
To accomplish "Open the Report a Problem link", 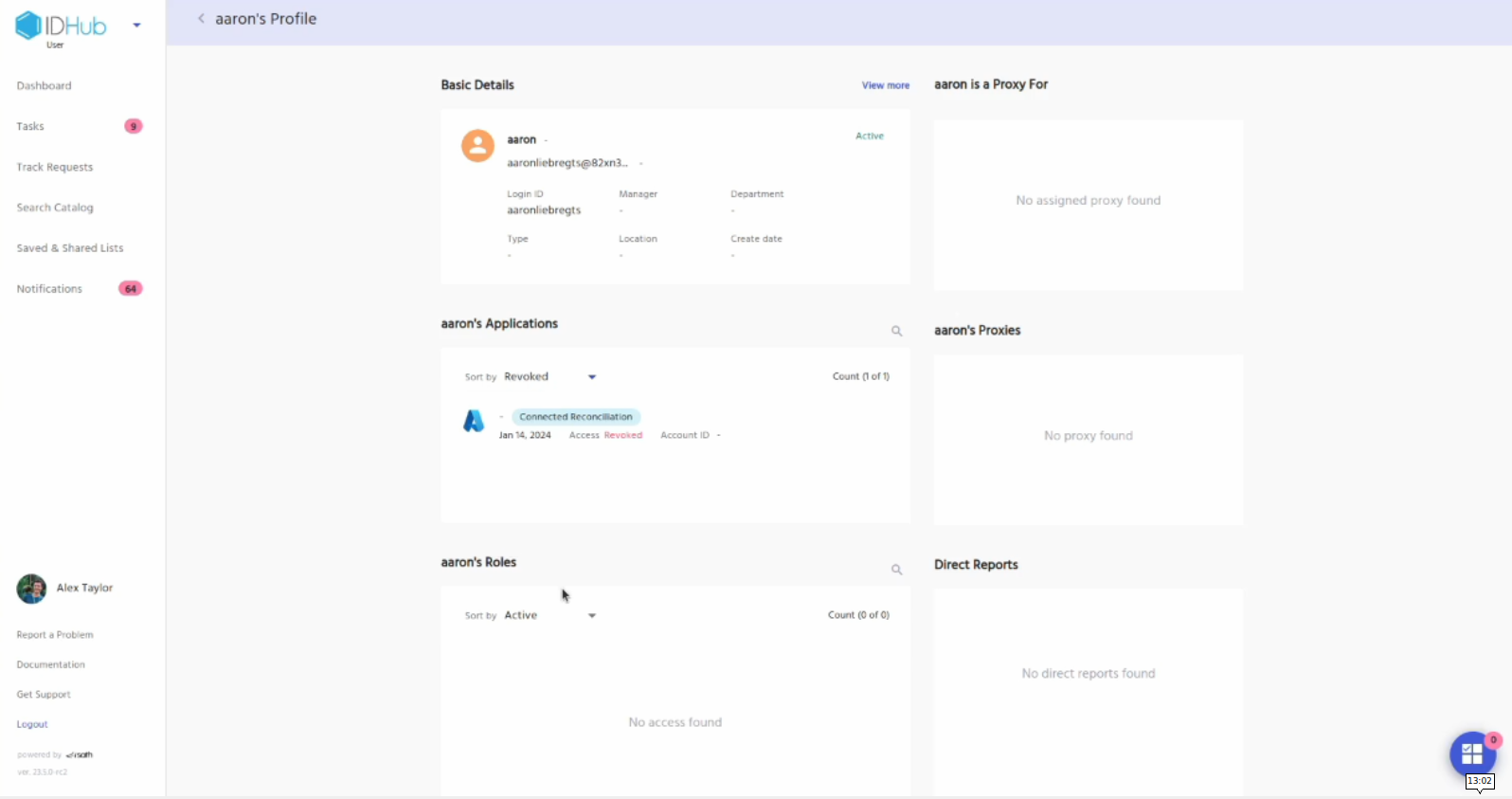I will click(55, 635).
